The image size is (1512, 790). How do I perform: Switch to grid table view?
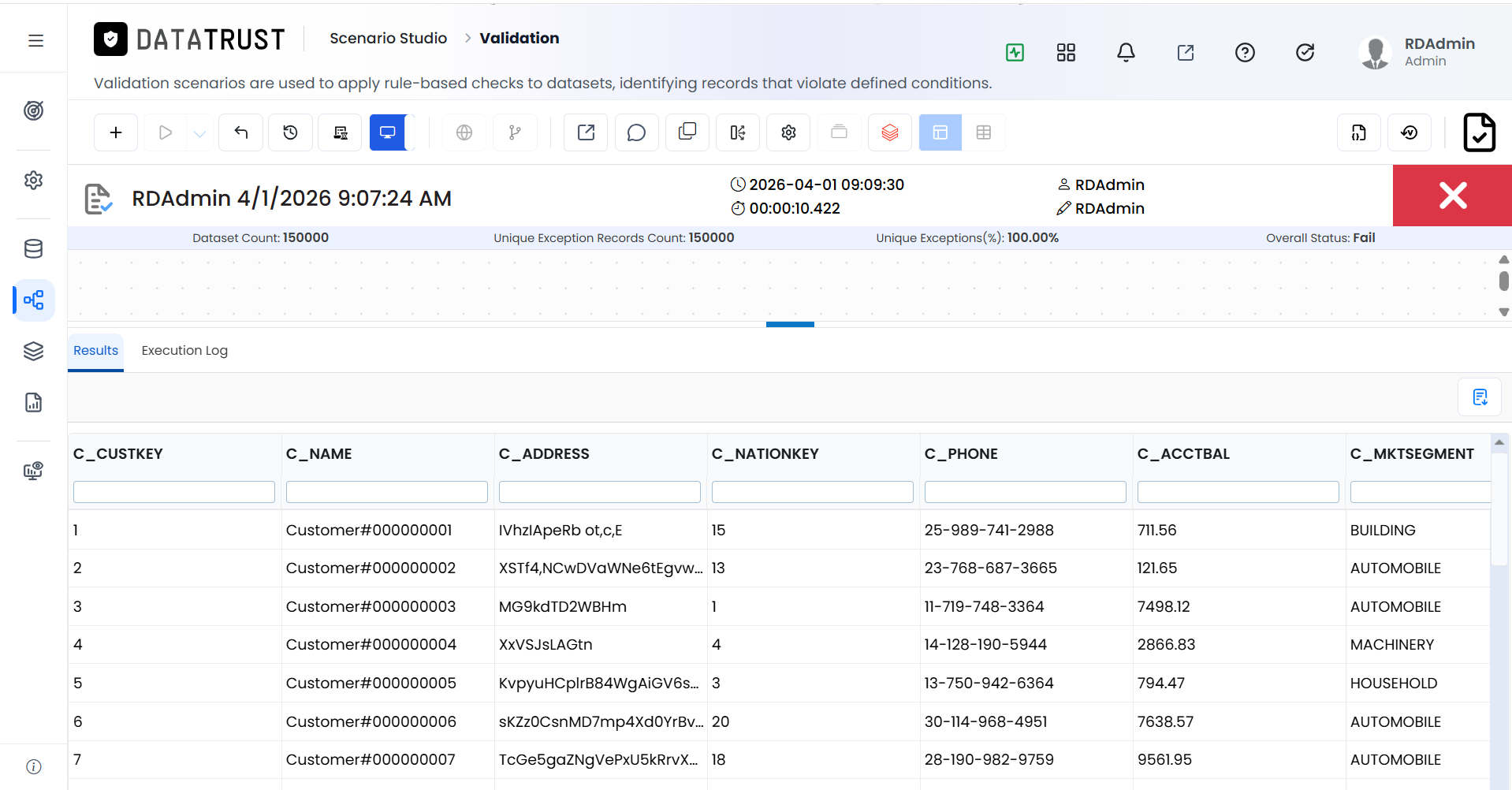(984, 132)
